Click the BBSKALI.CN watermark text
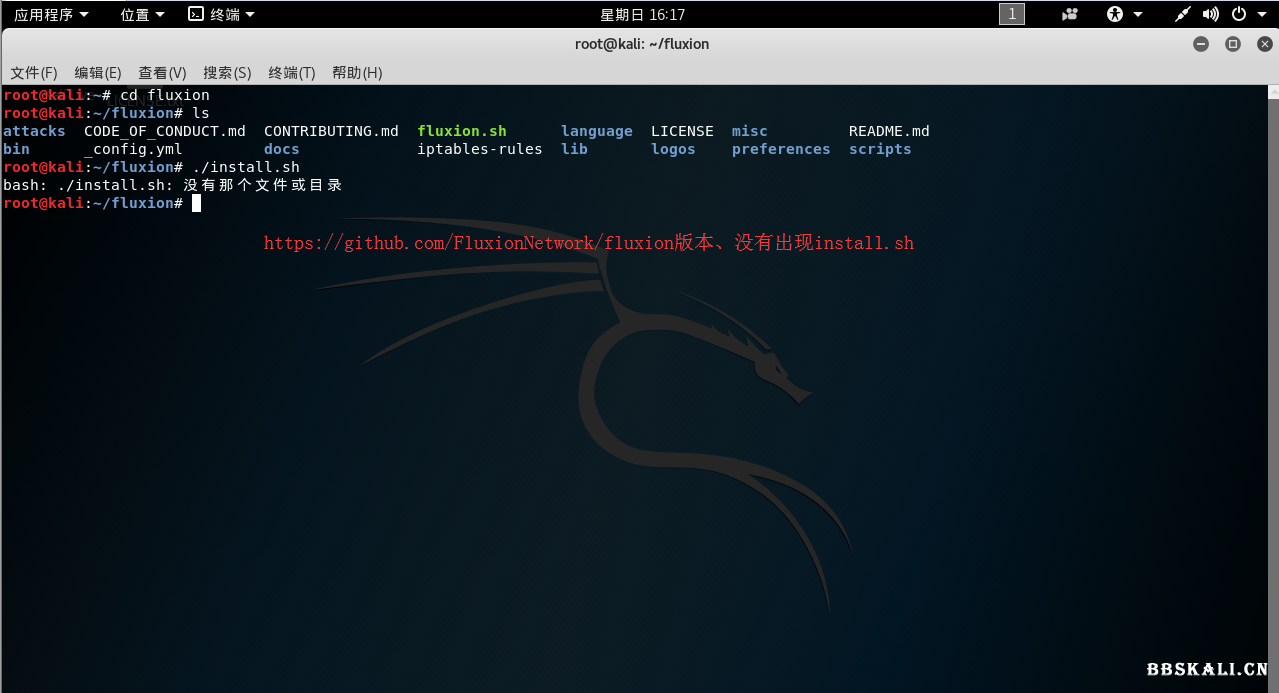Image resolution: width=1279 pixels, height=693 pixels. [x=1207, y=668]
